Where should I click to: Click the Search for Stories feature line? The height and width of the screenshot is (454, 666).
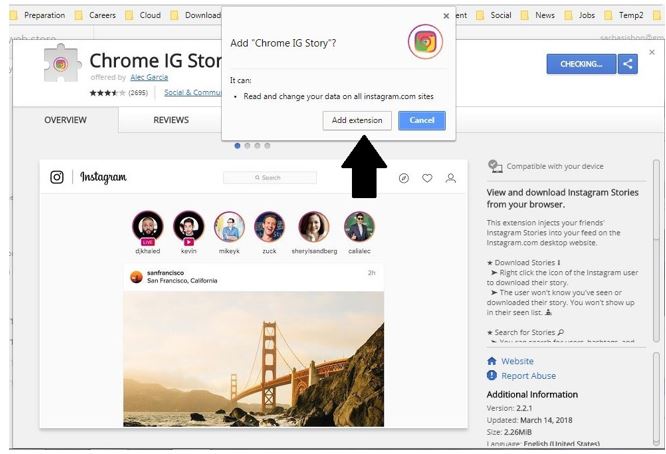(525, 332)
